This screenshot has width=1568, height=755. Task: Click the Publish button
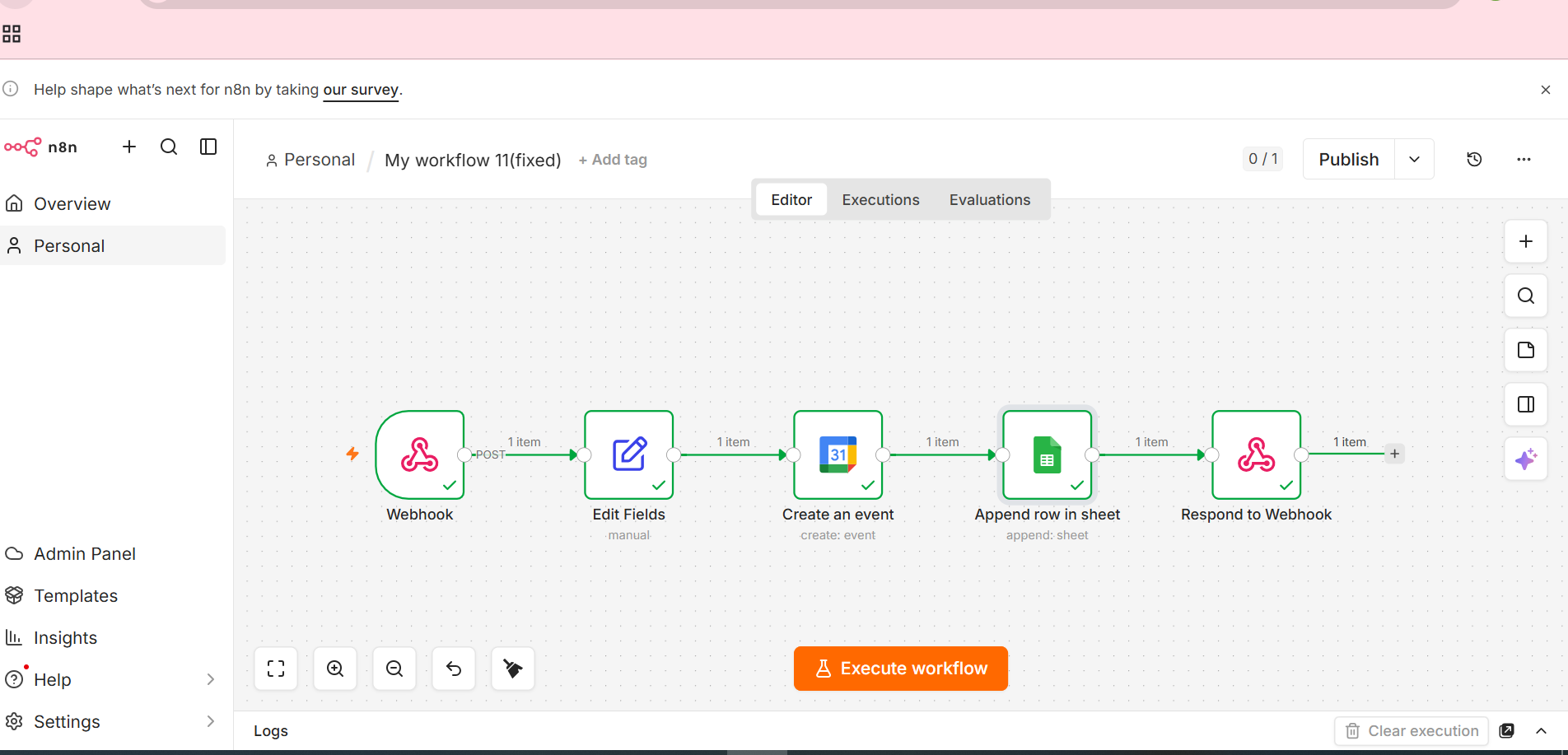[1348, 159]
